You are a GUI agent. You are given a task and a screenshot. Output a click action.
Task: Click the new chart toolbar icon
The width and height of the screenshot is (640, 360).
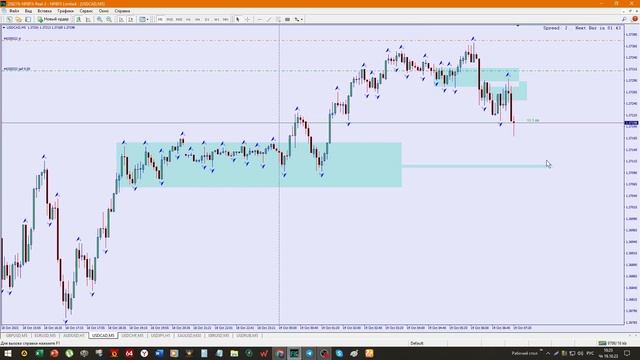pyautogui.click(x=9, y=19)
